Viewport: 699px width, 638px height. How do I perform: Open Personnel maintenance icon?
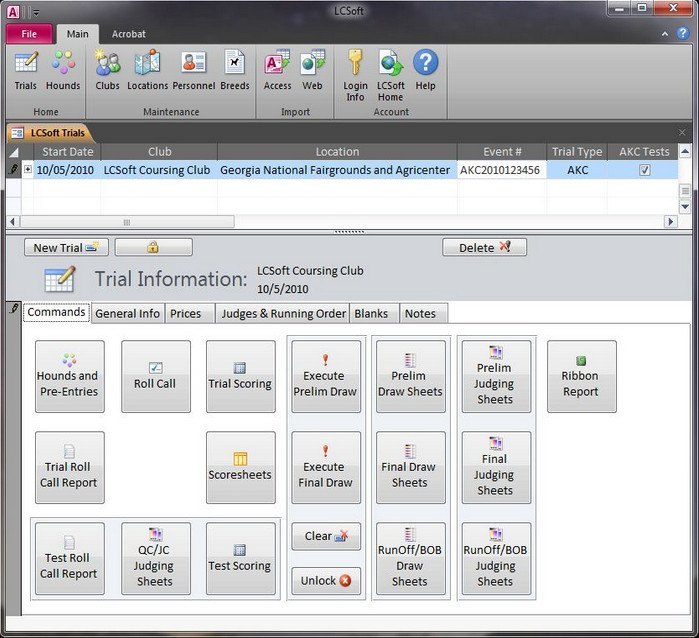[193, 70]
